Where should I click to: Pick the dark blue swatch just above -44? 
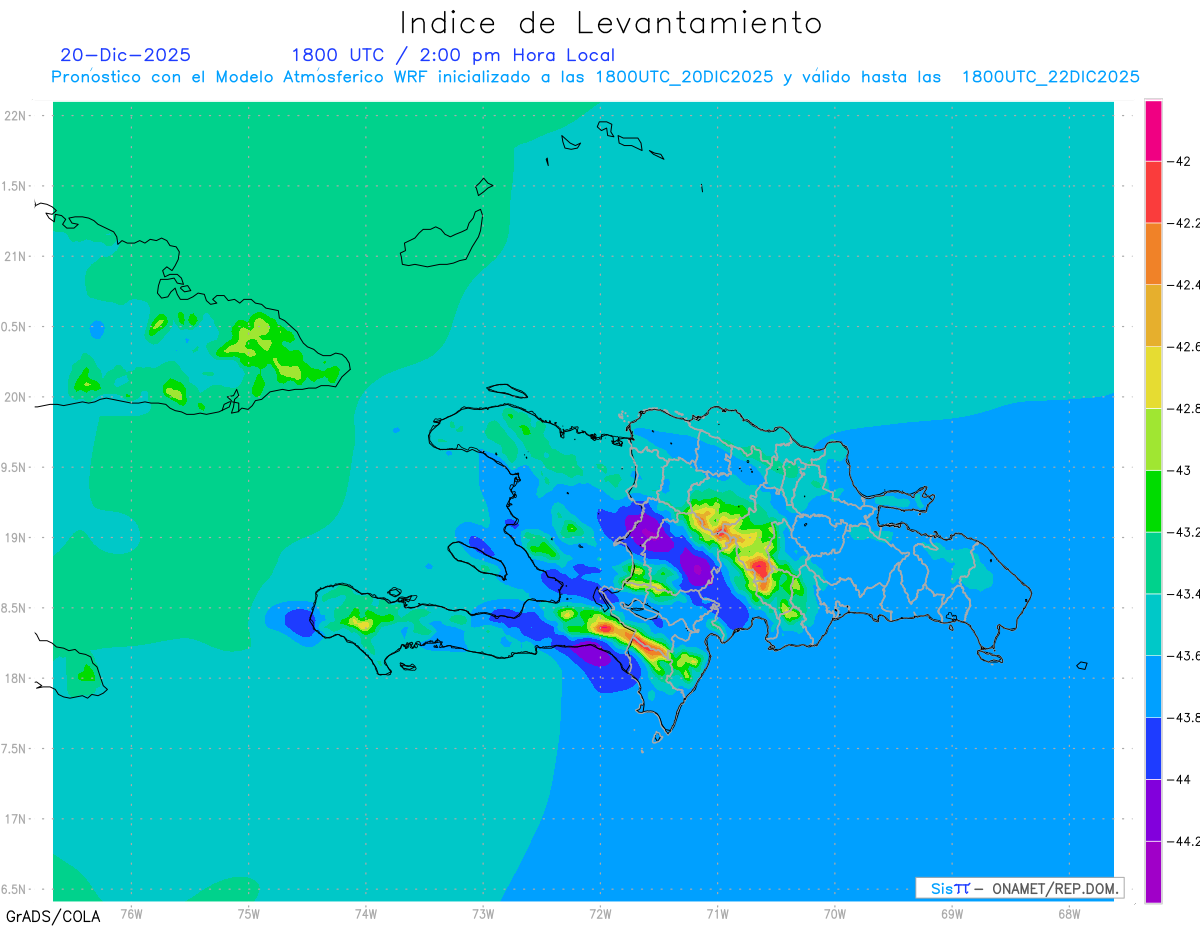tap(1153, 748)
